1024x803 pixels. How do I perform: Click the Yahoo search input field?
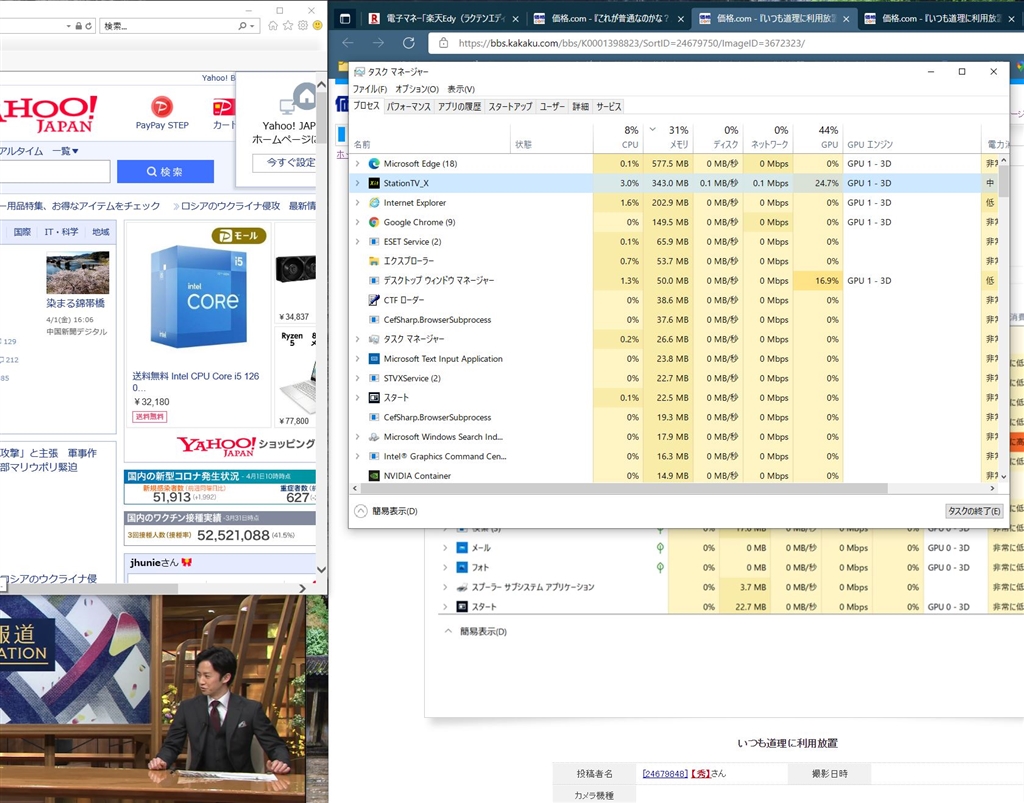click(x=55, y=172)
